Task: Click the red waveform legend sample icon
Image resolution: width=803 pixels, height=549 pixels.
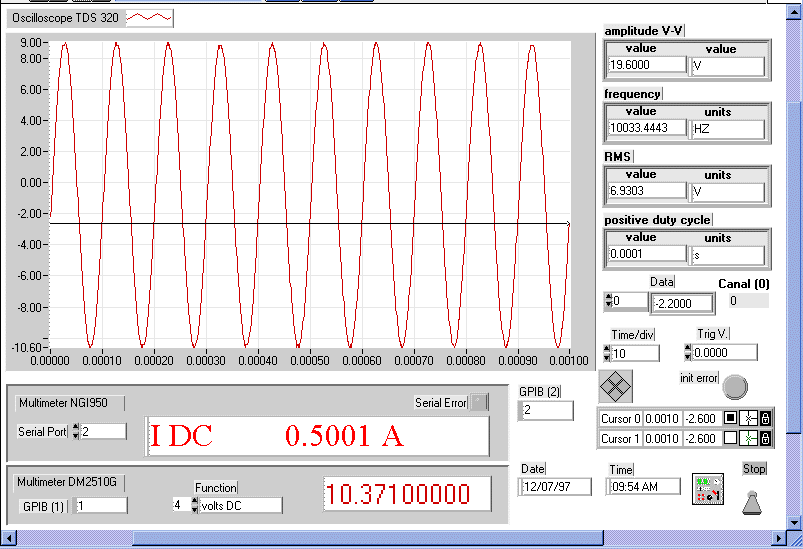Action: (149, 18)
